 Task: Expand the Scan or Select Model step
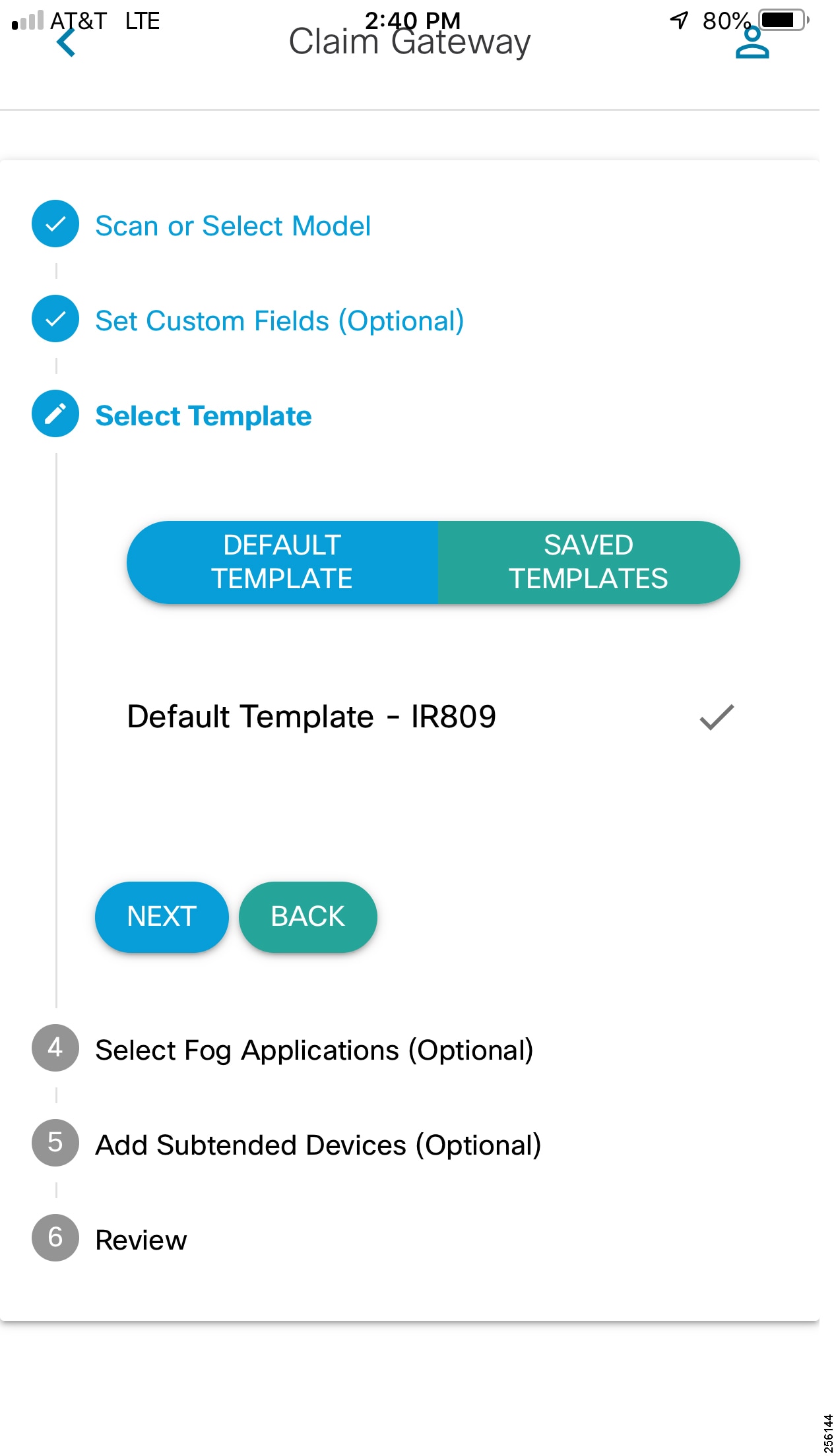pyautogui.click(x=233, y=226)
